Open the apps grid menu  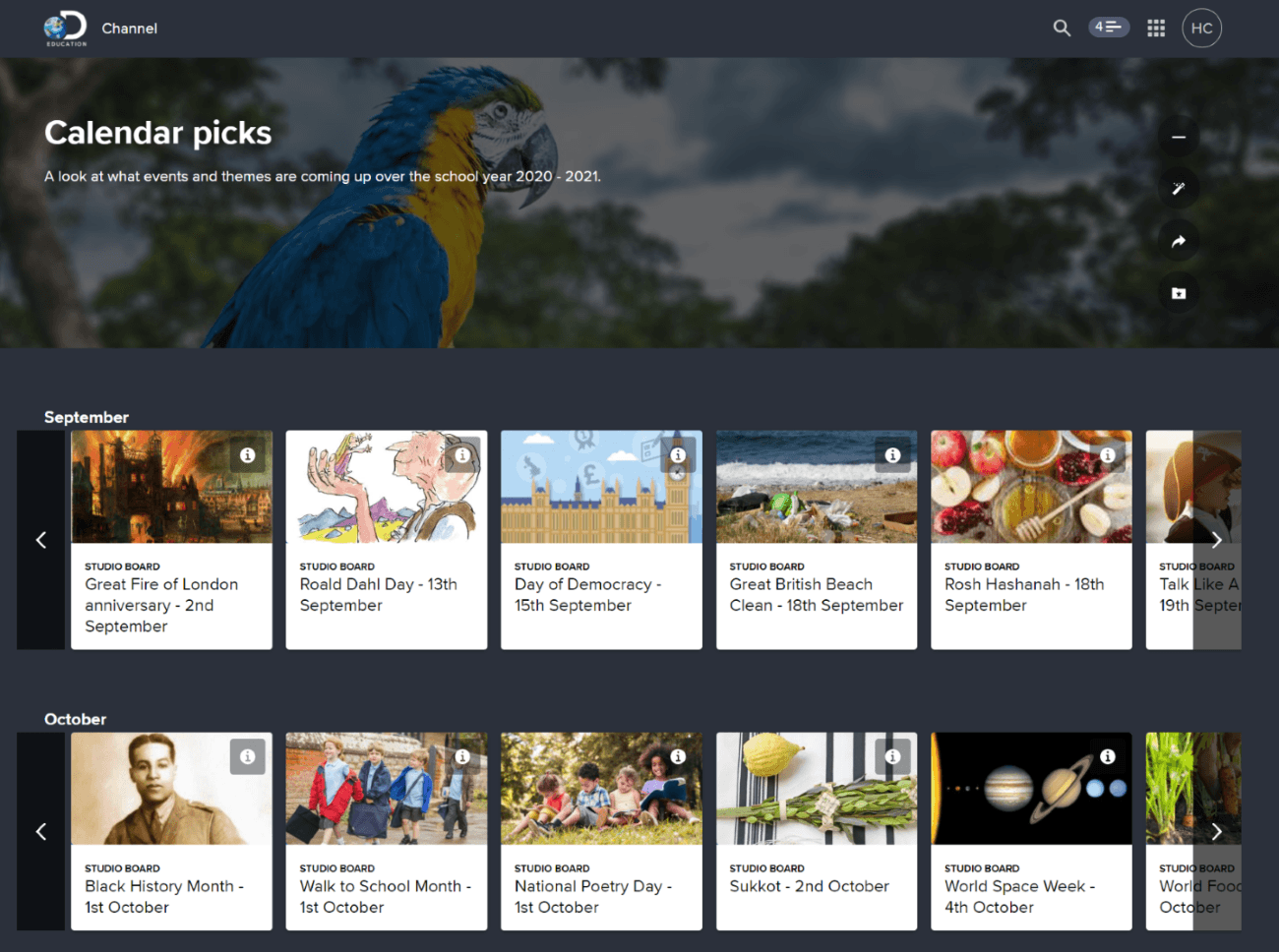(1156, 28)
